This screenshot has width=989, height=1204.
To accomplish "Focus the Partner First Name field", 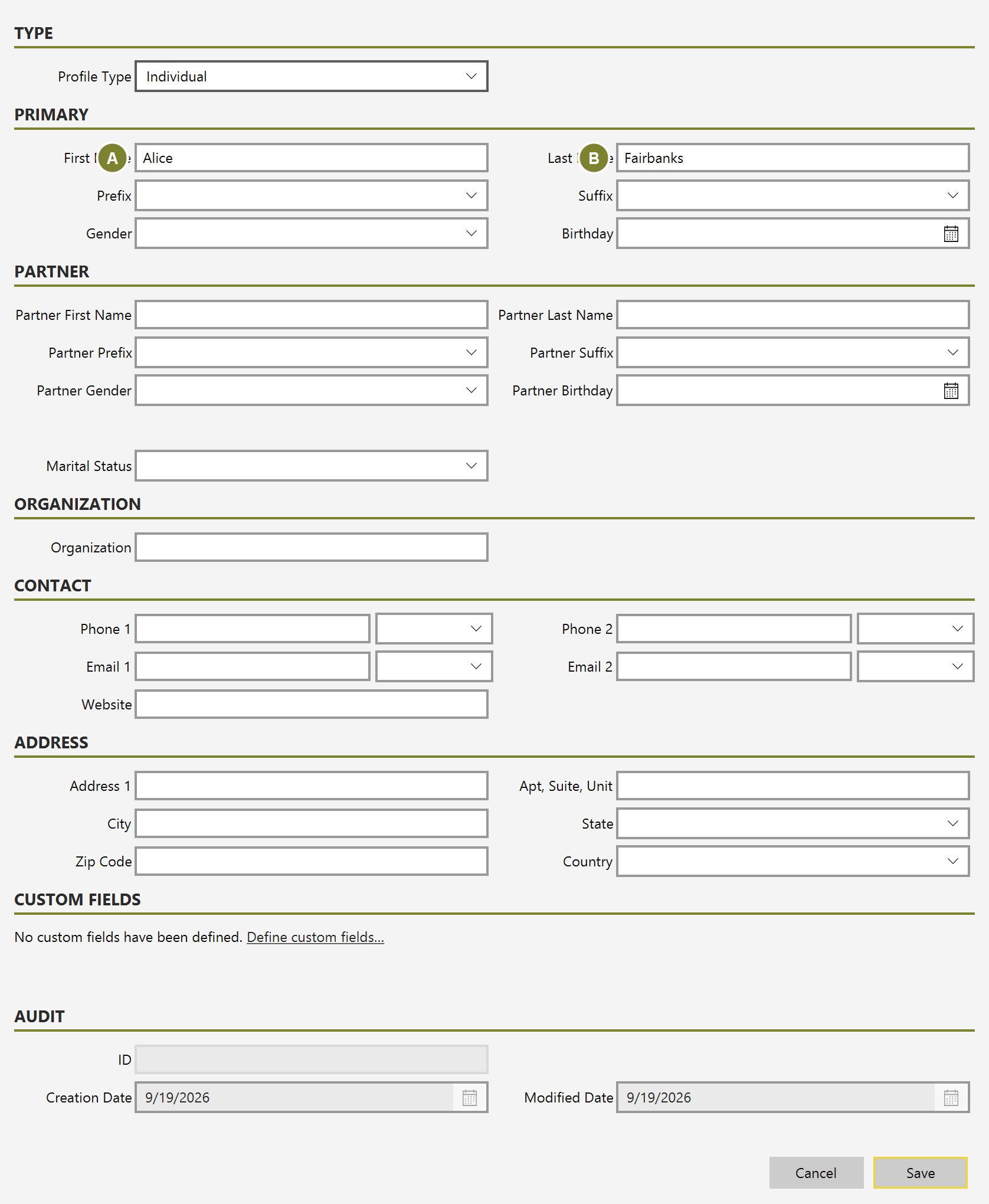I will pos(312,315).
